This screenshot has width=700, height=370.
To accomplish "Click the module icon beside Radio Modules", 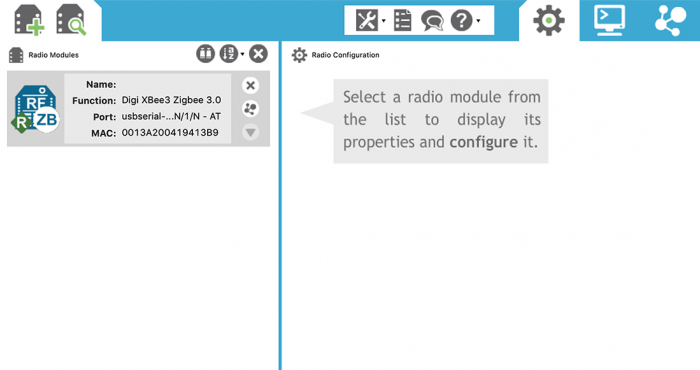I will pyautogui.click(x=16, y=55).
